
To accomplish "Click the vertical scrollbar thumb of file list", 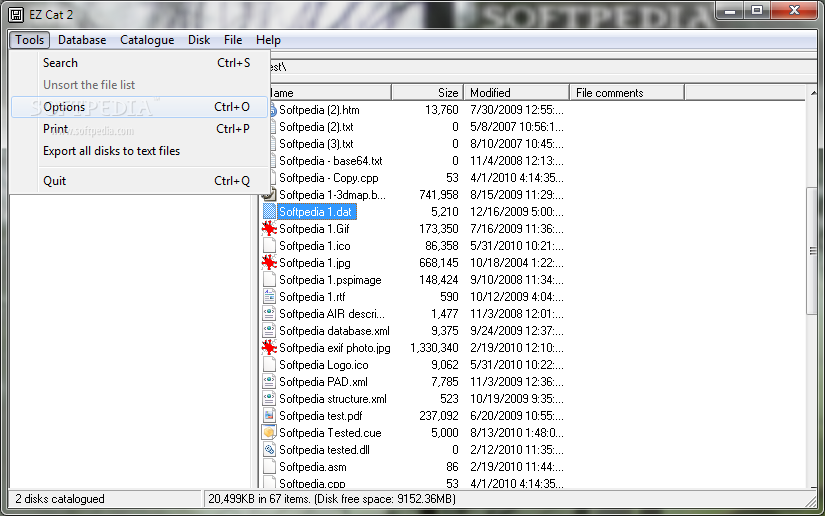I will (813, 251).
